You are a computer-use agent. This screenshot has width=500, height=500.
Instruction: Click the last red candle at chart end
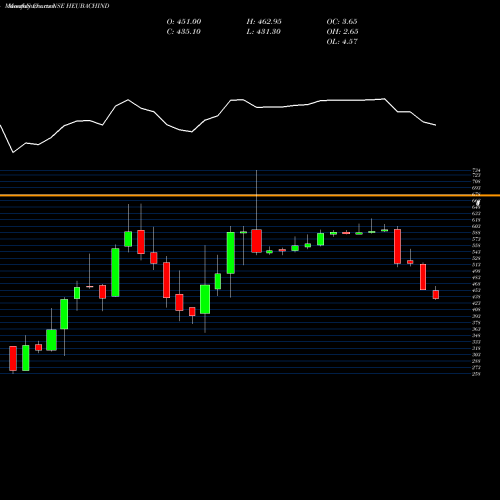[436, 294]
